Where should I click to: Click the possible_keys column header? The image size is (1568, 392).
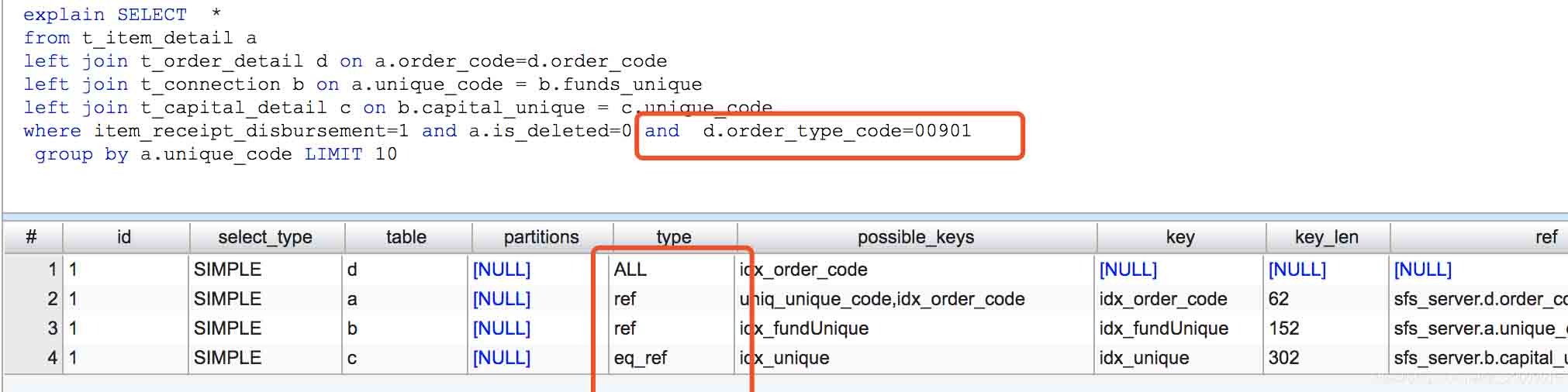coord(915,237)
